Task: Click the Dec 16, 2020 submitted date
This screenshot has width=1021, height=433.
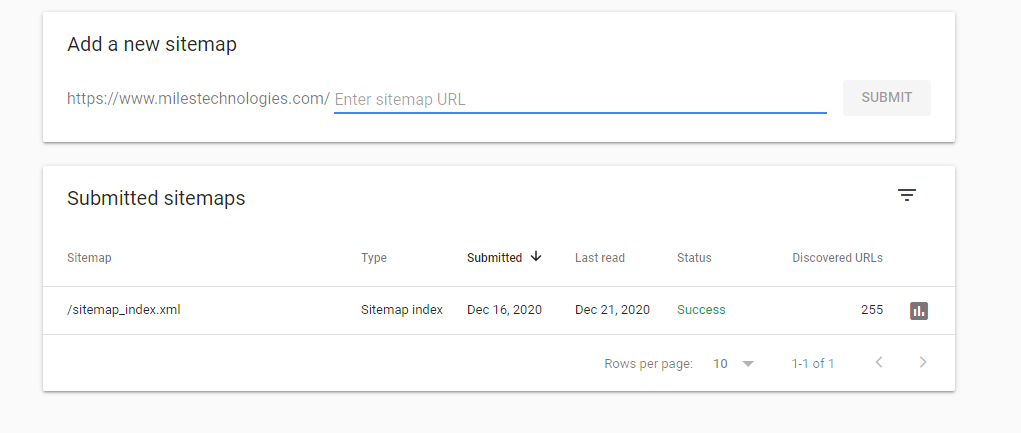Action: point(504,310)
